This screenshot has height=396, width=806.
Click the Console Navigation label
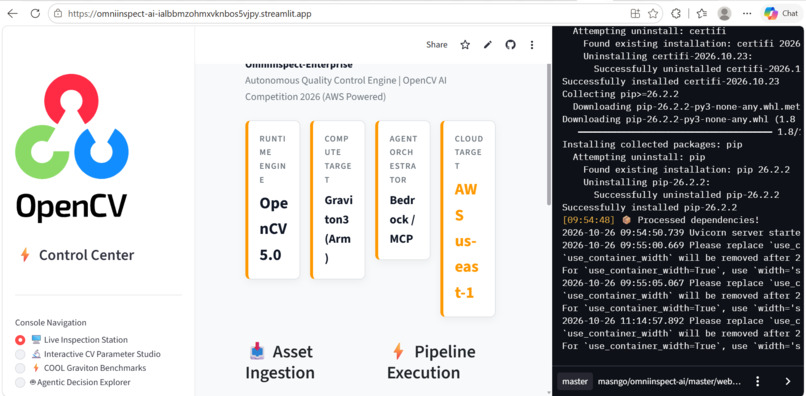(x=50, y=322)
